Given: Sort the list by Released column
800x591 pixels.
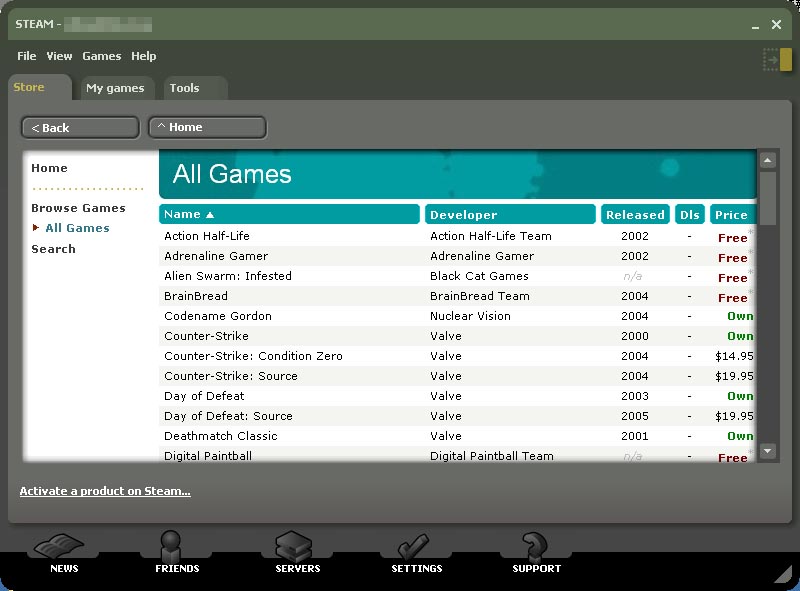Looking at the screenshot, I should coord(635,214).
